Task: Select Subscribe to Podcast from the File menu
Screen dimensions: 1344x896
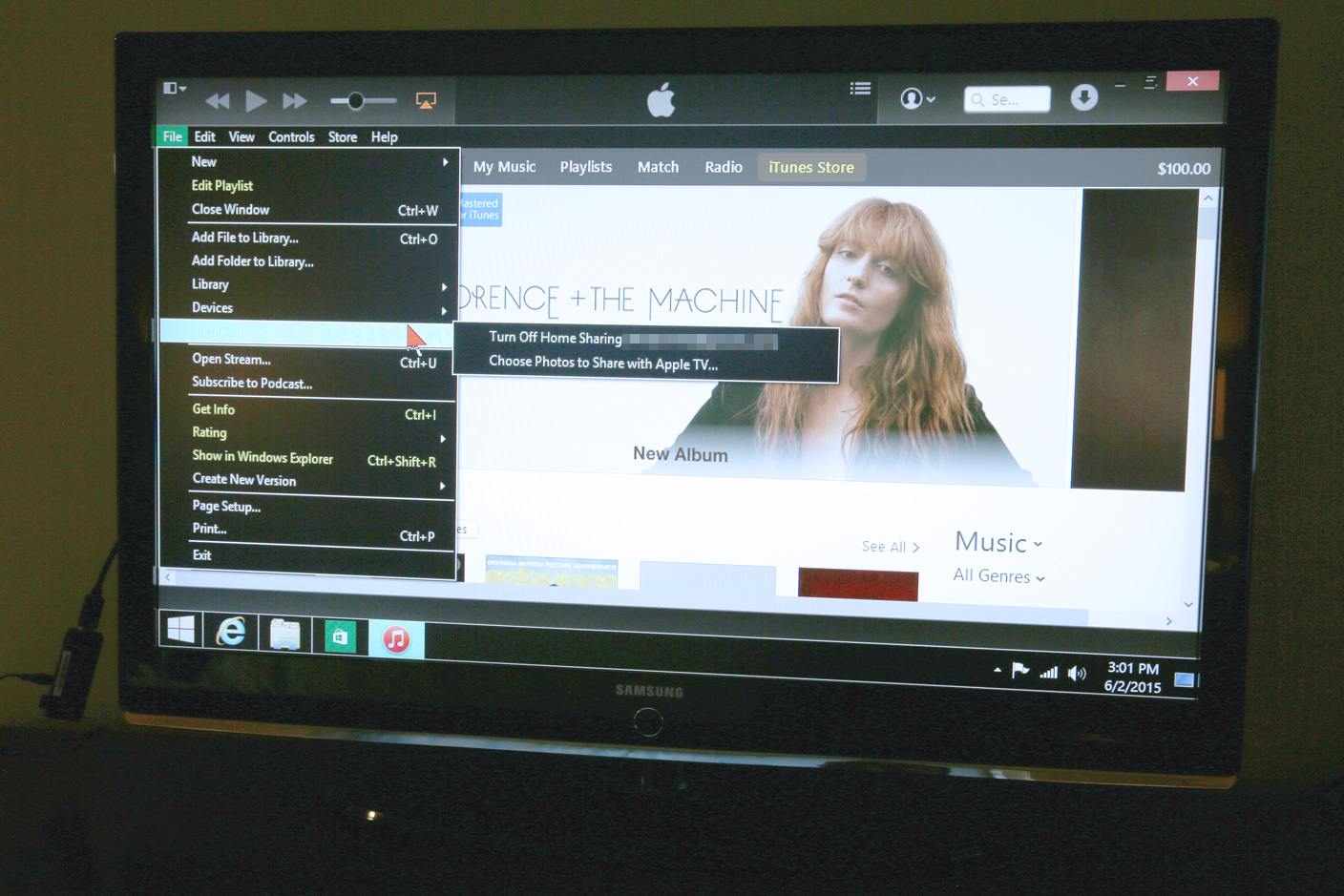Action: click(252, 383)
